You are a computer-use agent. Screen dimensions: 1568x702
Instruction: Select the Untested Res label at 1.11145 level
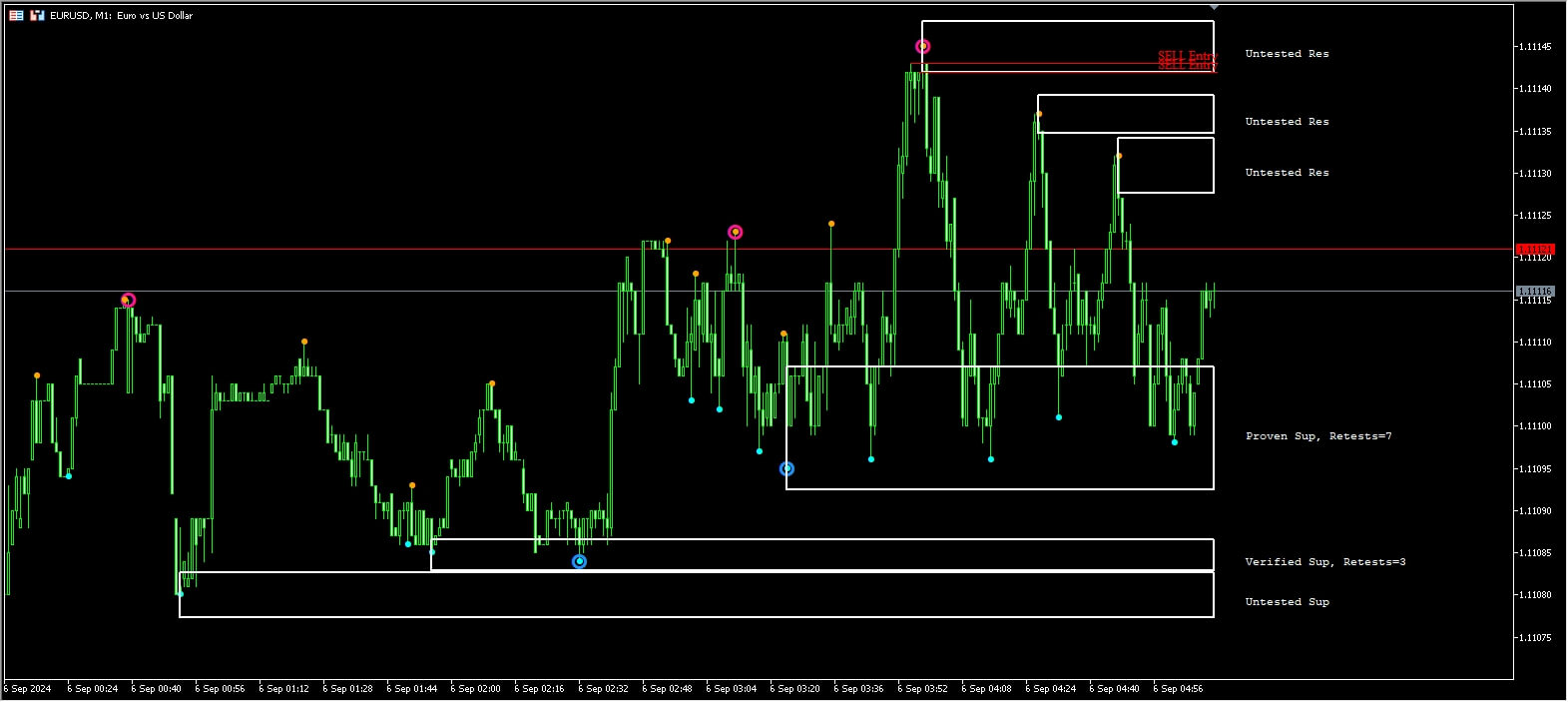[x=1287, y=54]
